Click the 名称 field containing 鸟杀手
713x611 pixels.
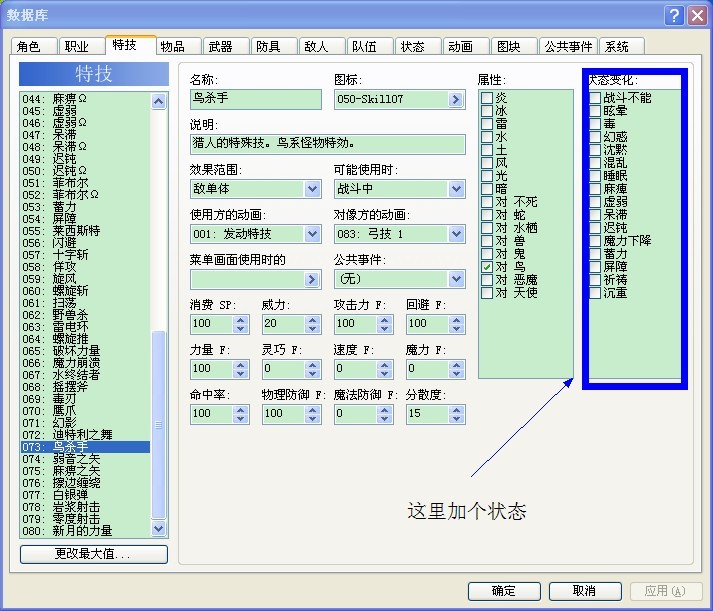coord(256,99)
